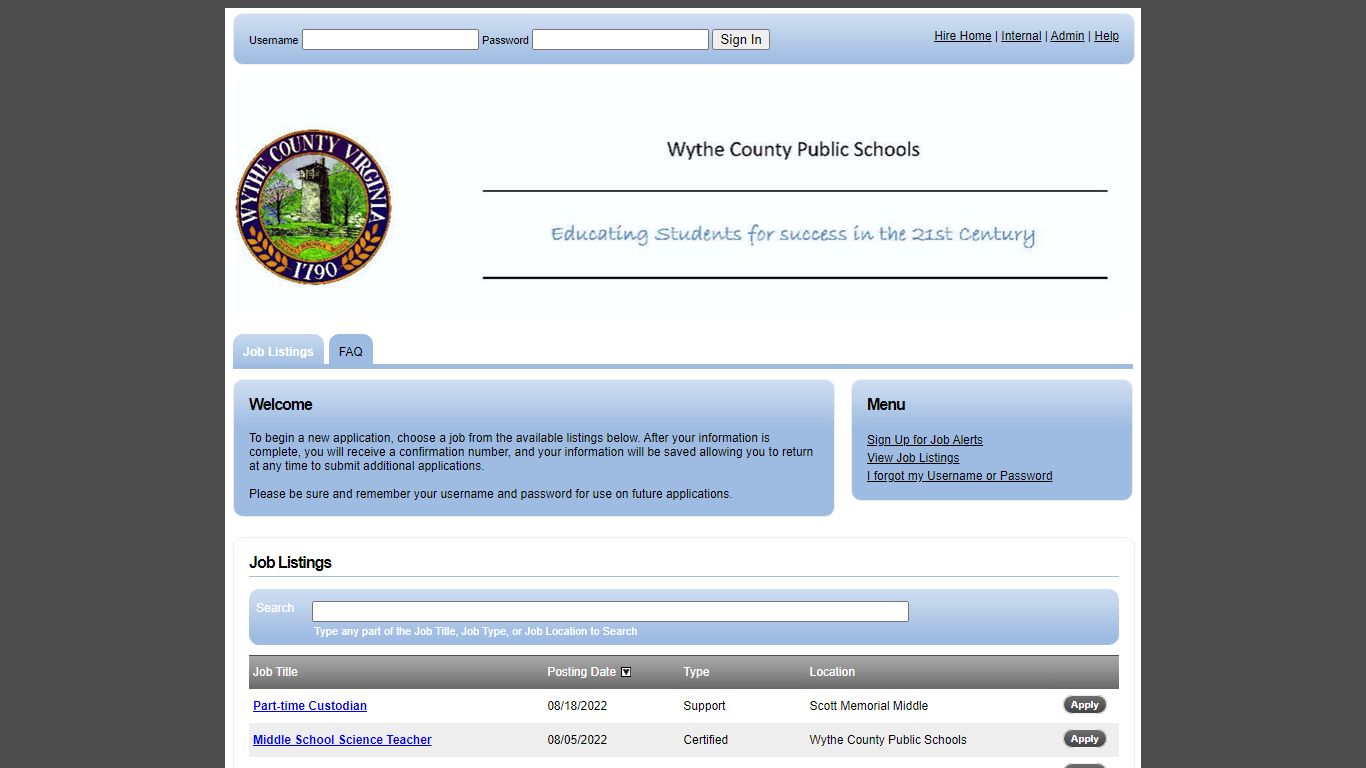Open View Job Listings menu link
The height and width of the screenshot is (768, 1366).
(913, 458)
